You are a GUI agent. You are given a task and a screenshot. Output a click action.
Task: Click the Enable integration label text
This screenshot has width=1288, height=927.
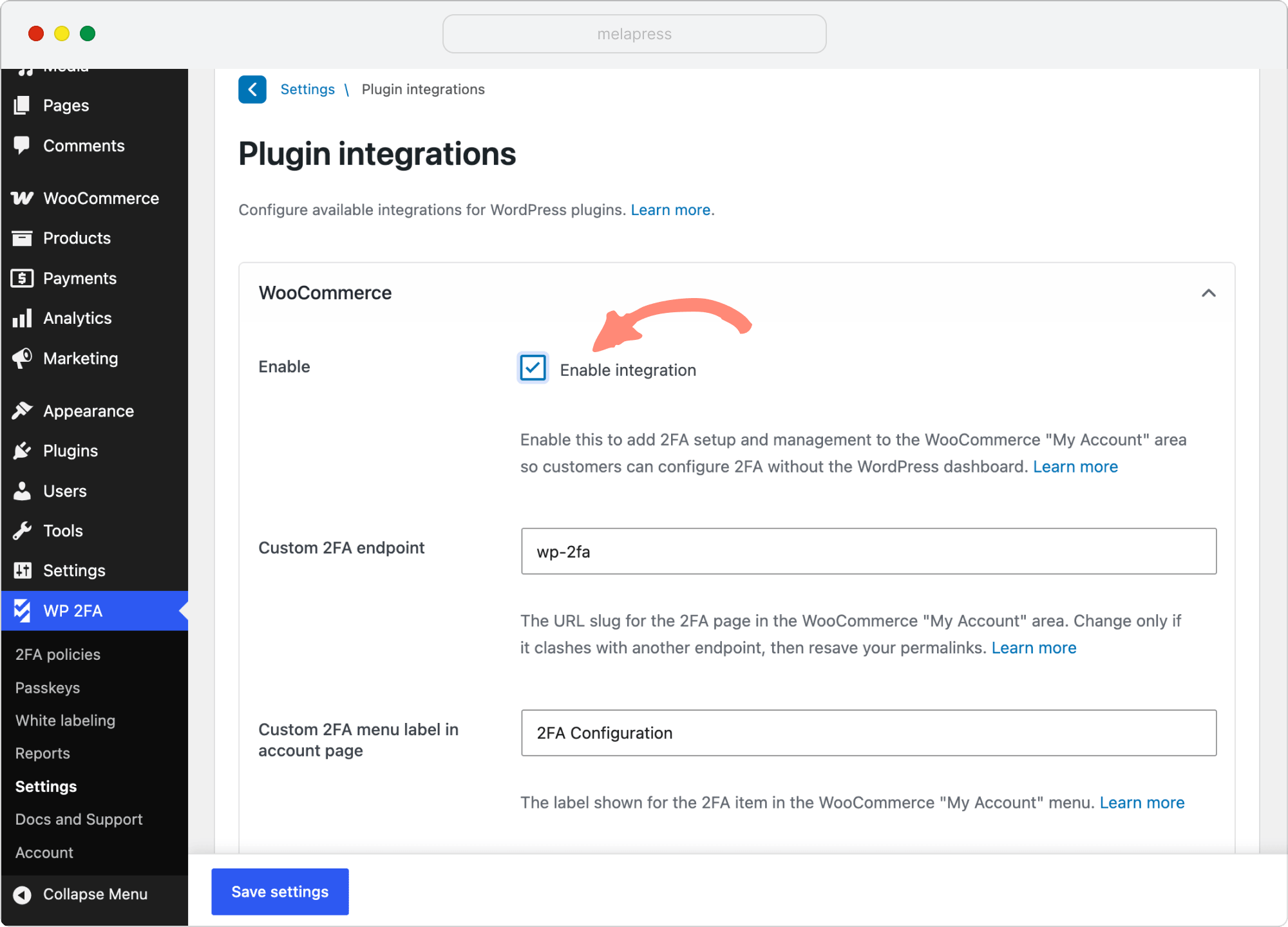pyautogui.click(x=628, y=370)
